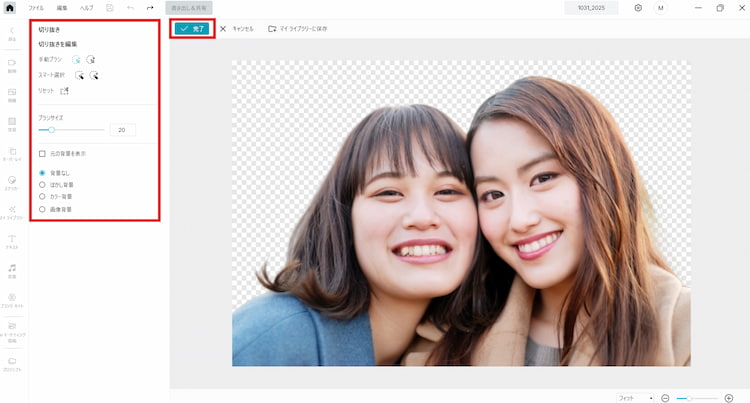750x403 pixels.
Task: Redo the last action
Action: point(150,8)
